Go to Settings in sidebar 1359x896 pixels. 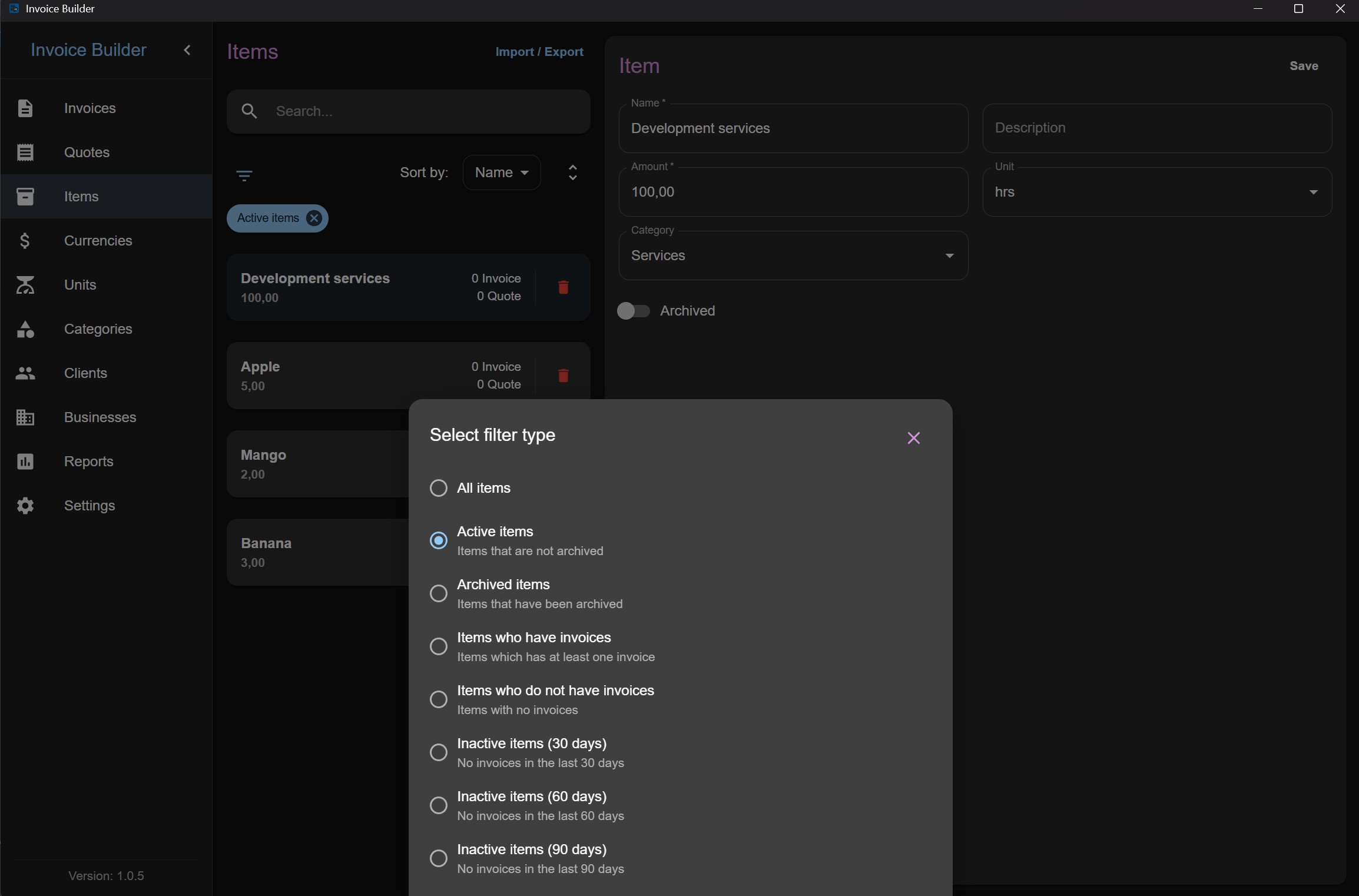(x=106, y=506)
